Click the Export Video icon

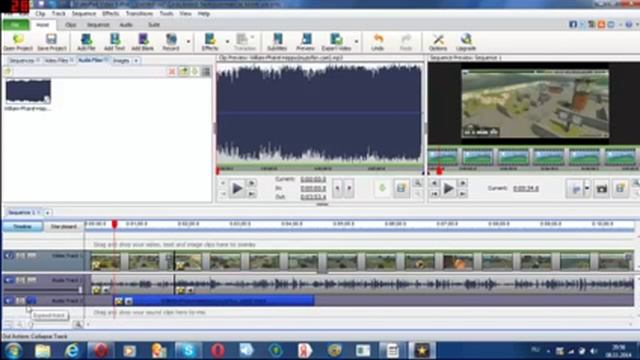point(336,42)
